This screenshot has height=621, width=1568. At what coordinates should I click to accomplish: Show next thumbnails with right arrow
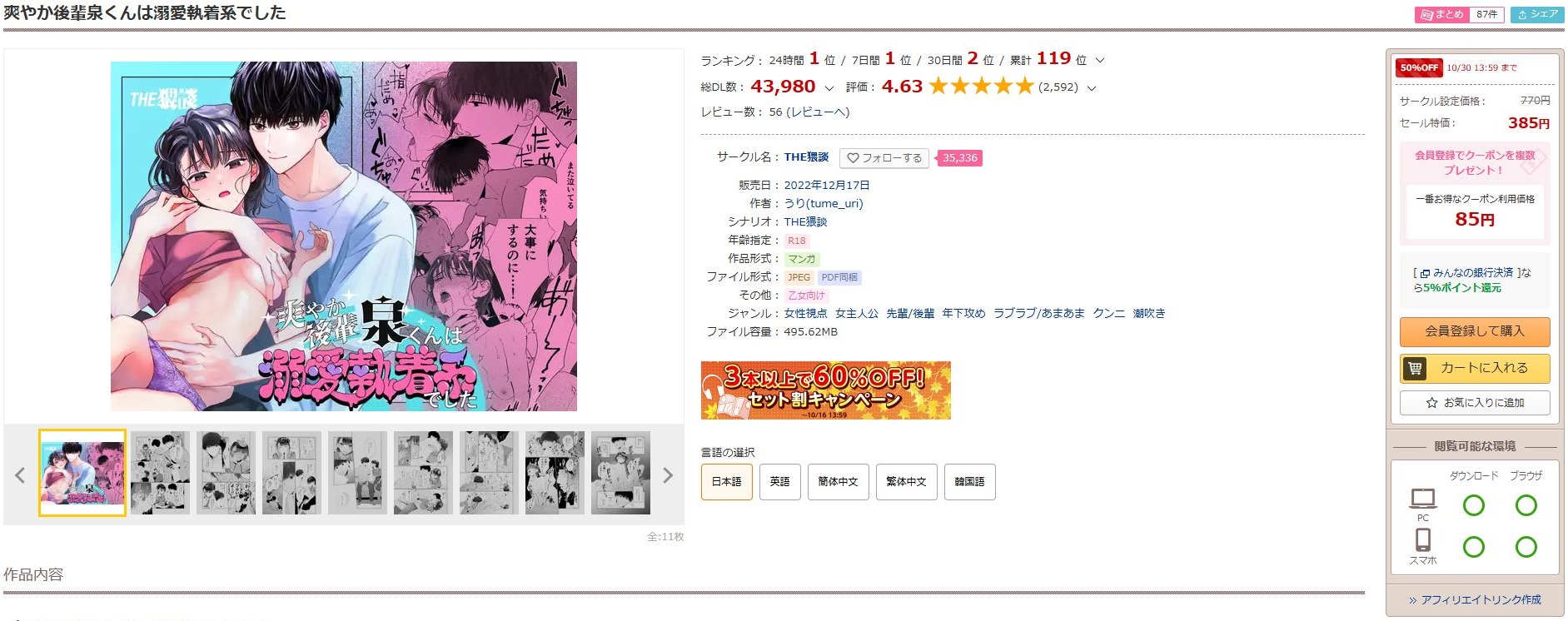(667, 475)
